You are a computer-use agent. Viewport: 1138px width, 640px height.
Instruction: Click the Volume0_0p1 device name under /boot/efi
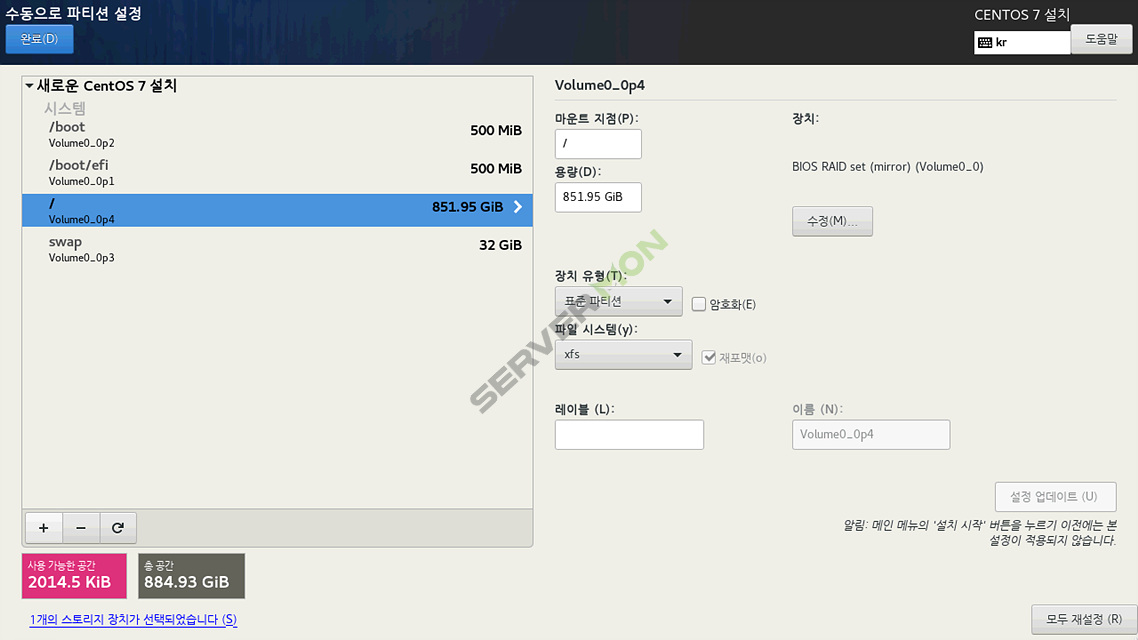[81, 181]
